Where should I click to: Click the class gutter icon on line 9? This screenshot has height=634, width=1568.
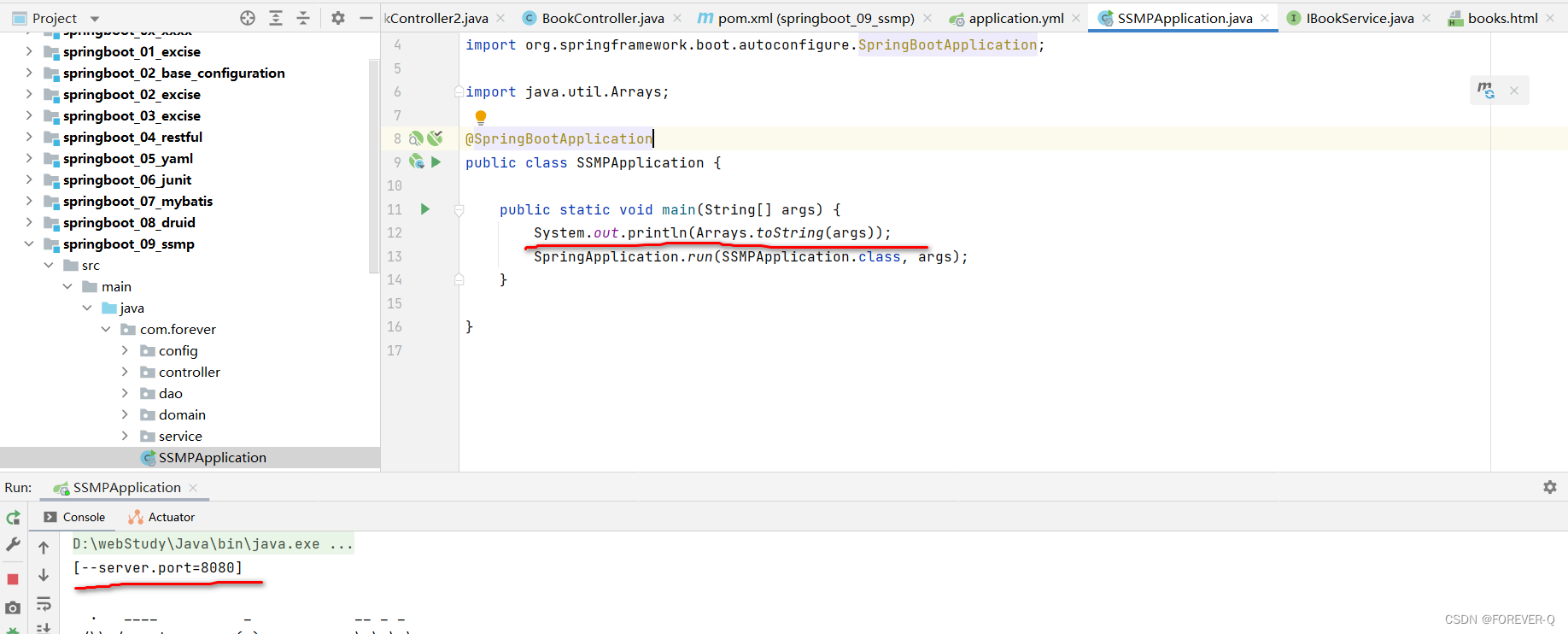416,161
